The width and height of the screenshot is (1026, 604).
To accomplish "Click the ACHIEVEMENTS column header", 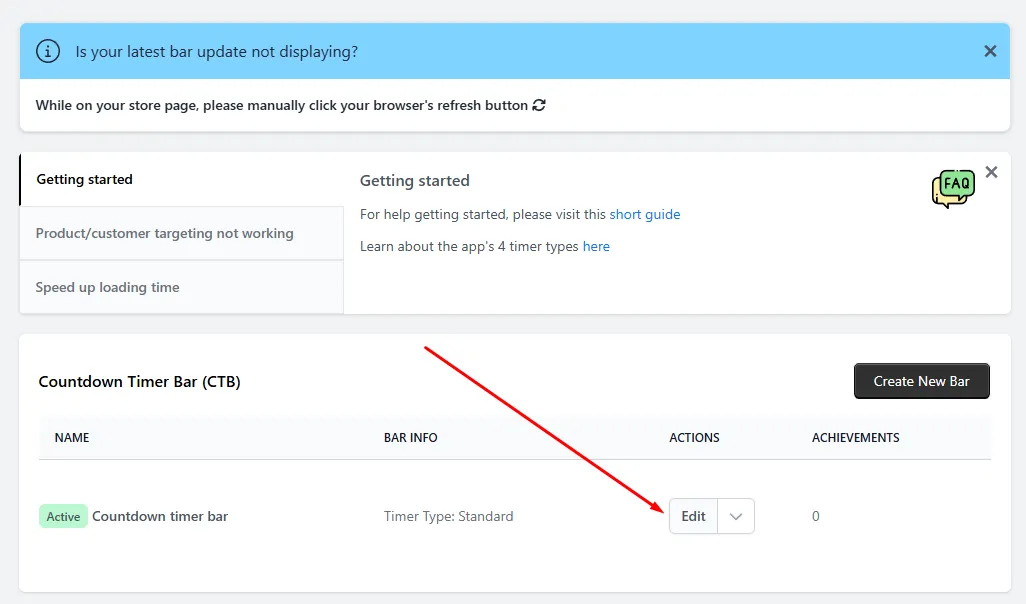I will (856, 438).
